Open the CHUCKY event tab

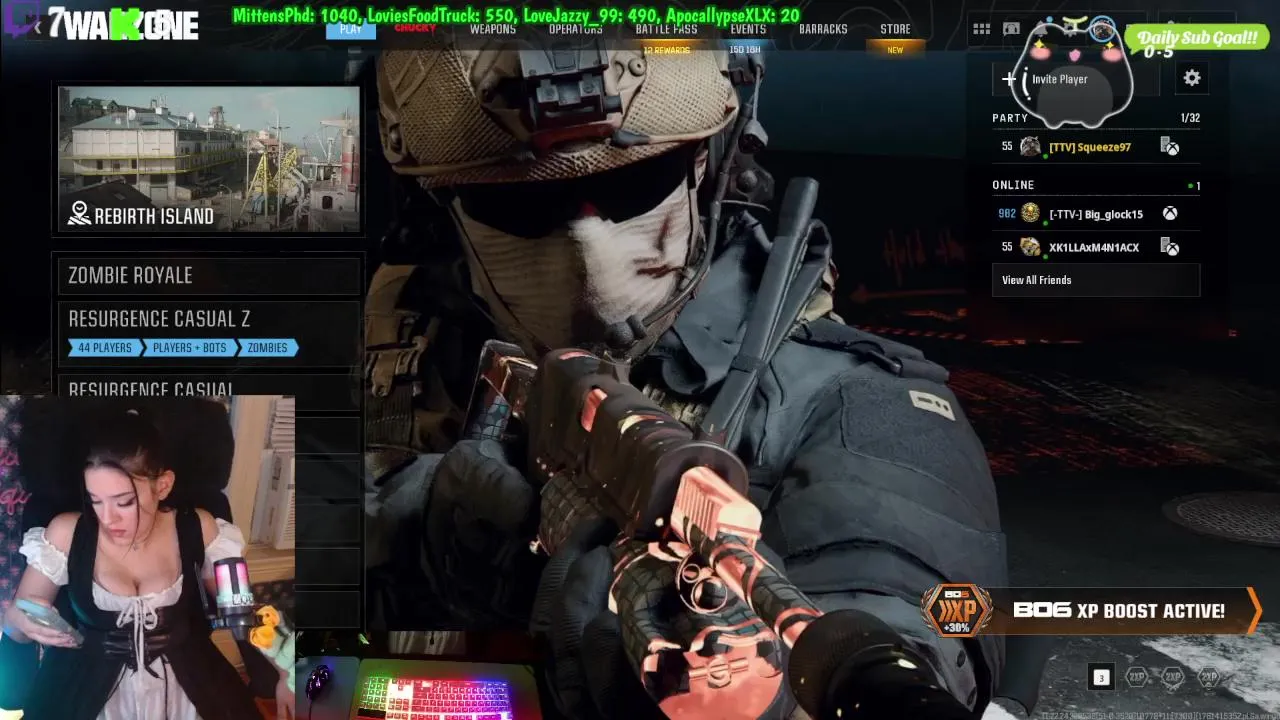pyautogui.click(x=416, y=28)
